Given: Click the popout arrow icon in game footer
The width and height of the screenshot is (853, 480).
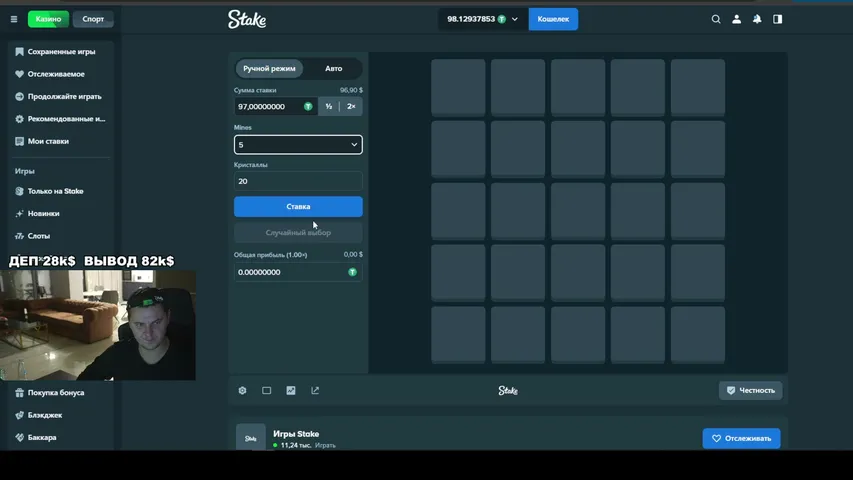Looking at the screenshot, I should click(315, 391).
